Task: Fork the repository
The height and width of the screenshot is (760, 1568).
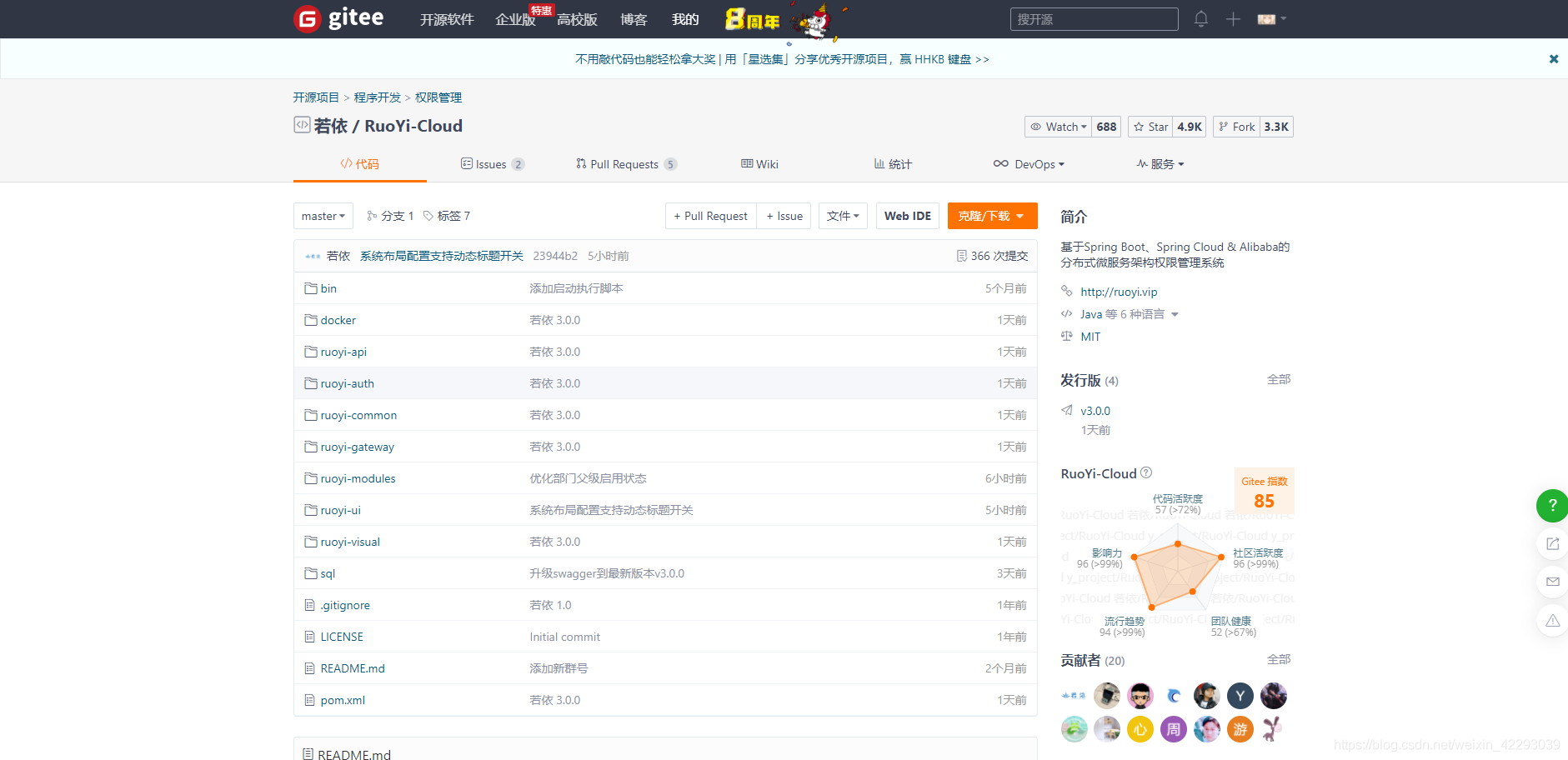Action: [x=1236, y=127]
